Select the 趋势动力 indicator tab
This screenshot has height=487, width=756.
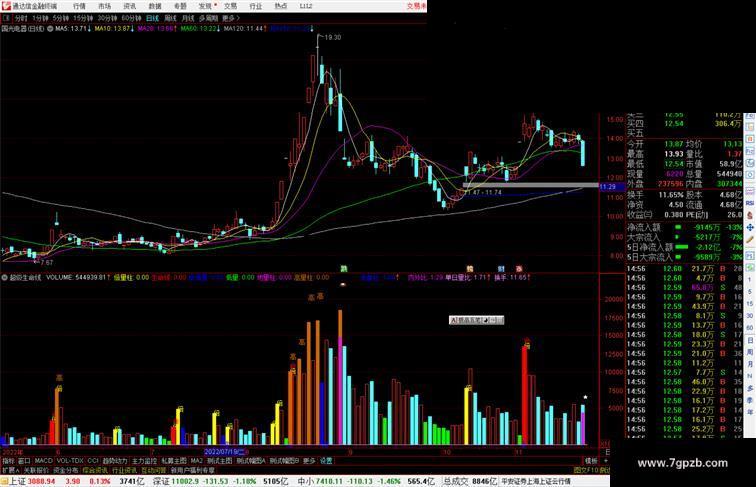point(115,461)
